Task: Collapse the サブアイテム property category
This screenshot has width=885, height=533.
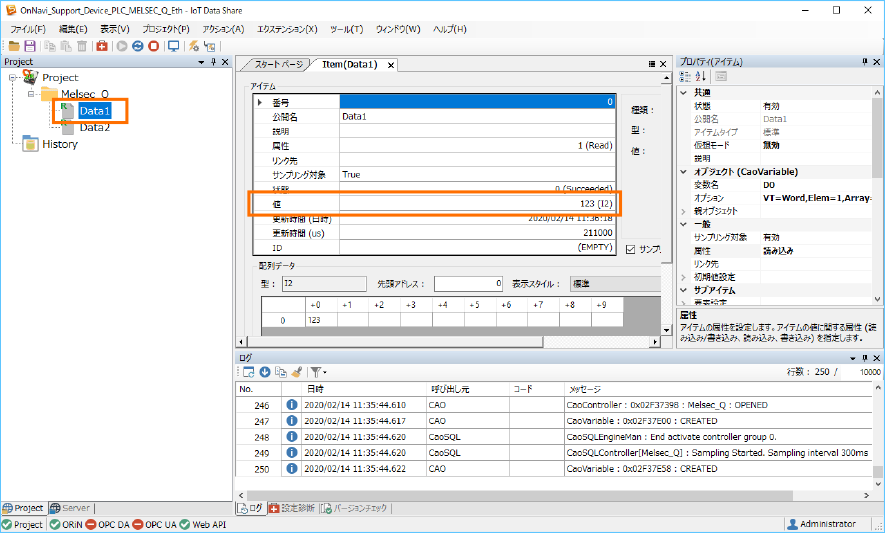Action: (684, 290)
